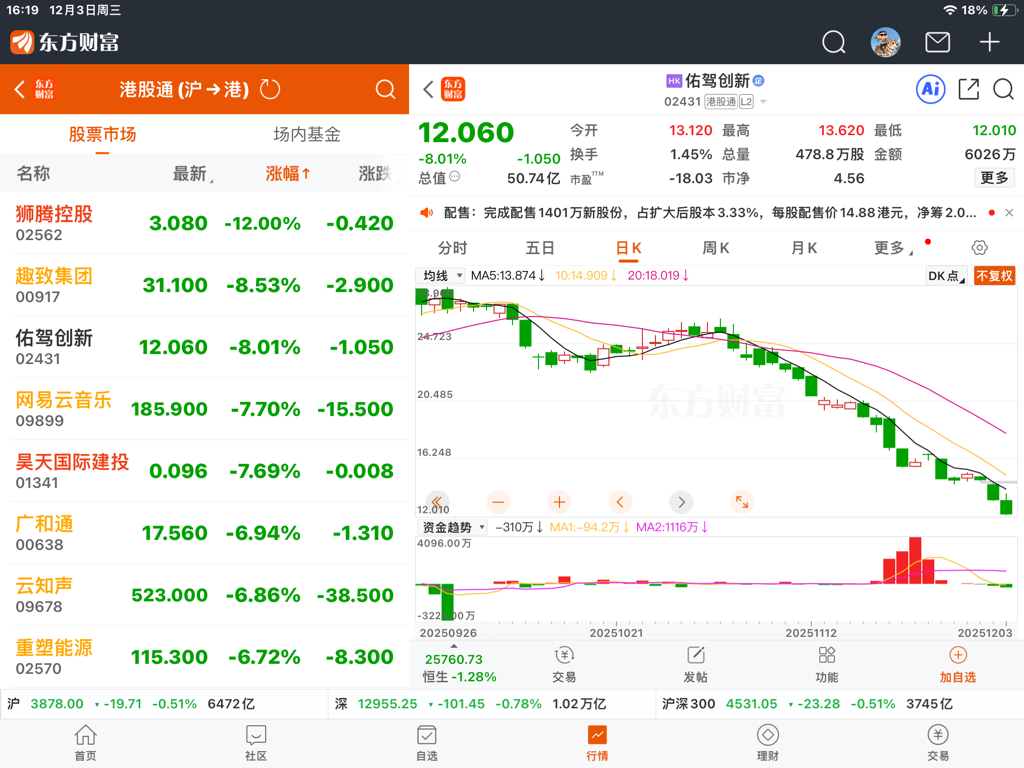Open chart settings gear
Image resolution: width=1024 pixels, height=768 pixels.
pyautogui.click(x=979, y=248)
